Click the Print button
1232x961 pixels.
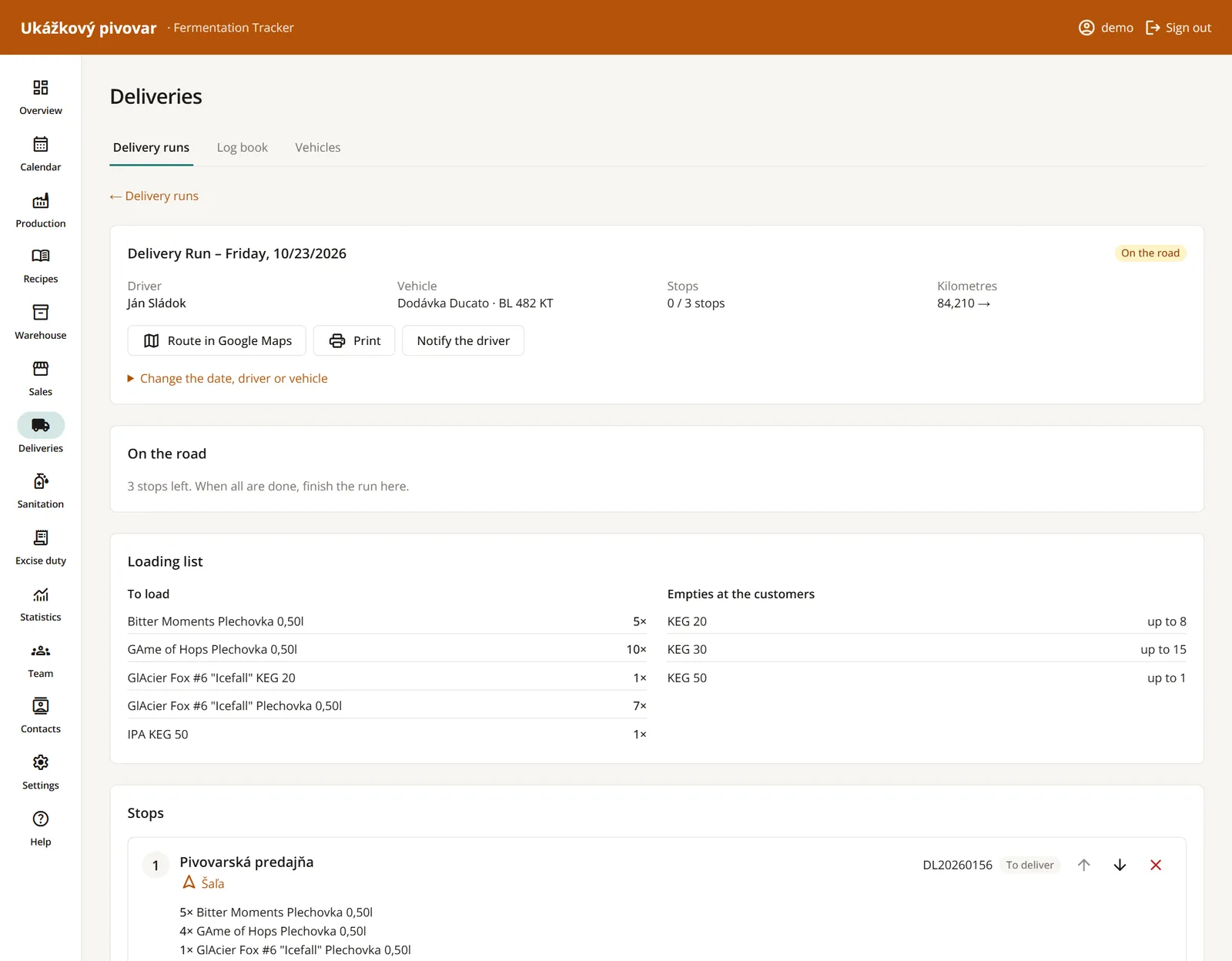354,340
